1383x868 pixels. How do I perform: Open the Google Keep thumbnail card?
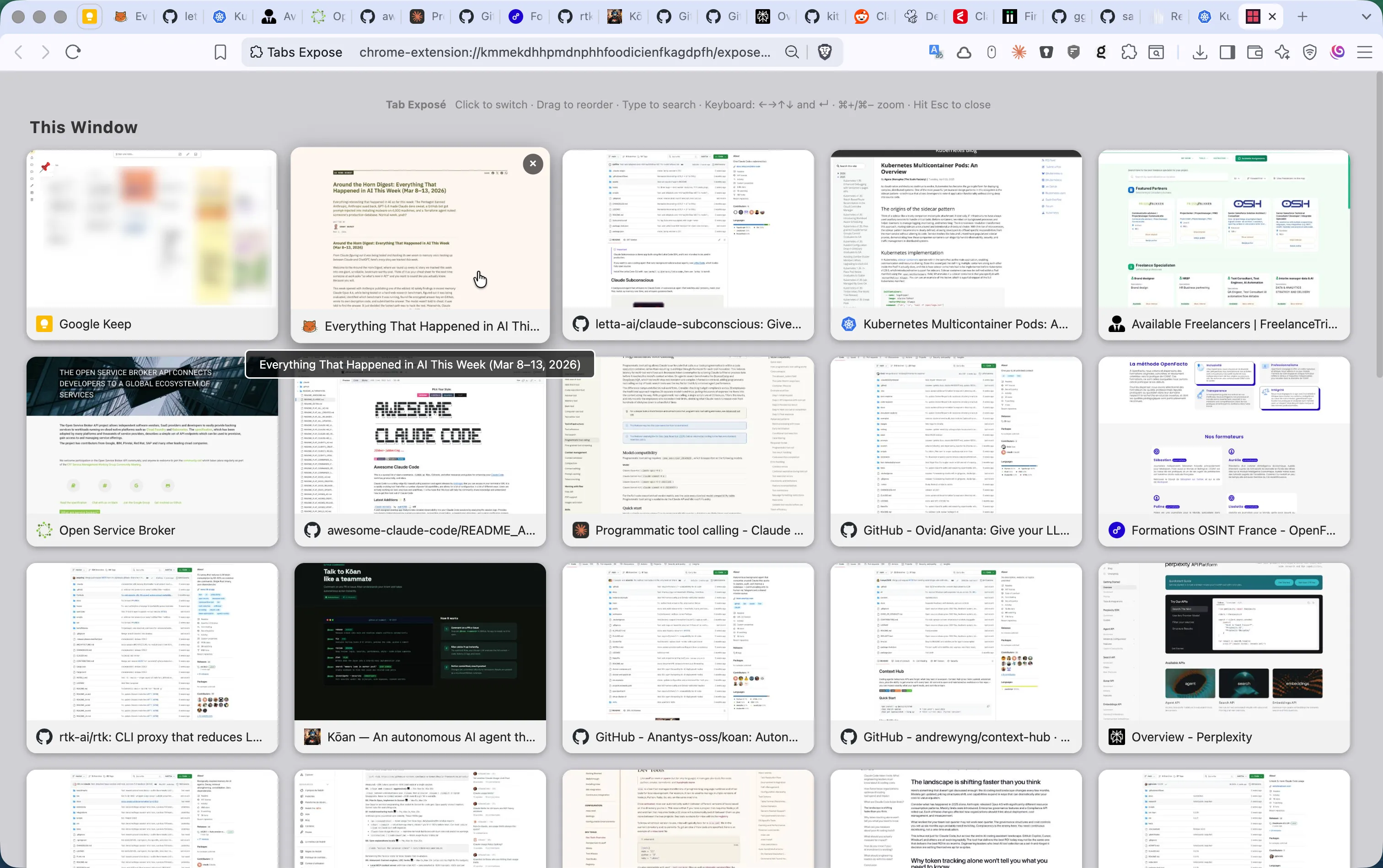(152, 245)
